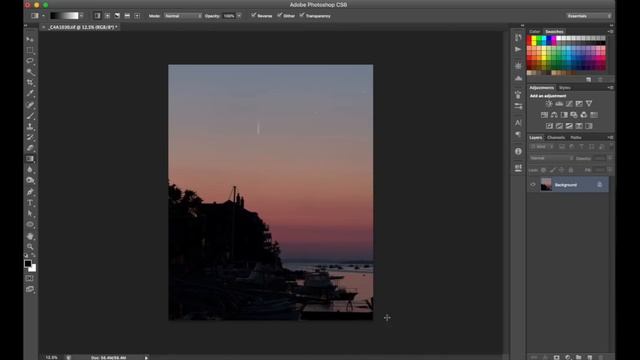Select the Crop tool
The image size is (640, 360).
coord(30,83)
